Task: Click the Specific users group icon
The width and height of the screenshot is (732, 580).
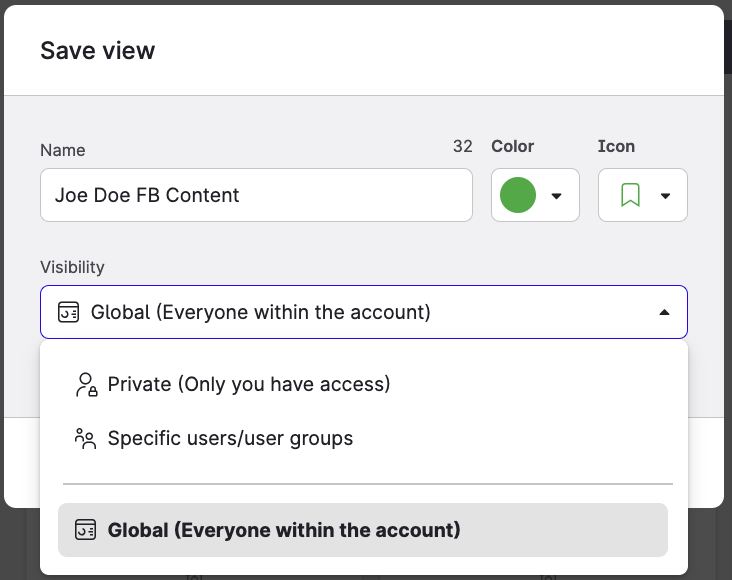Action: point(86,438)
